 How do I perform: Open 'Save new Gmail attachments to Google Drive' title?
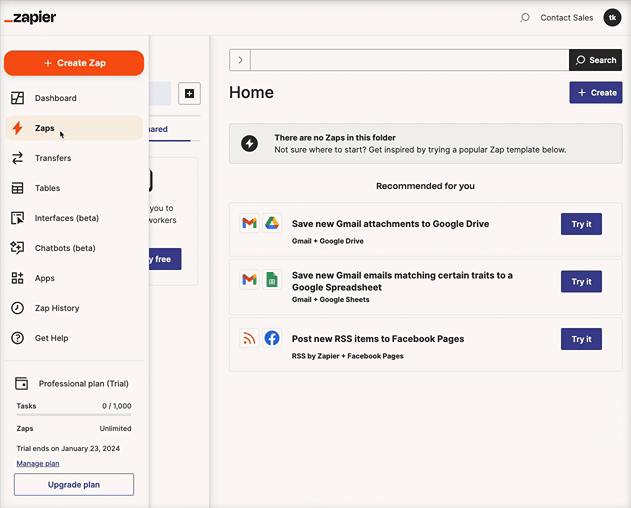click(390, 224)
